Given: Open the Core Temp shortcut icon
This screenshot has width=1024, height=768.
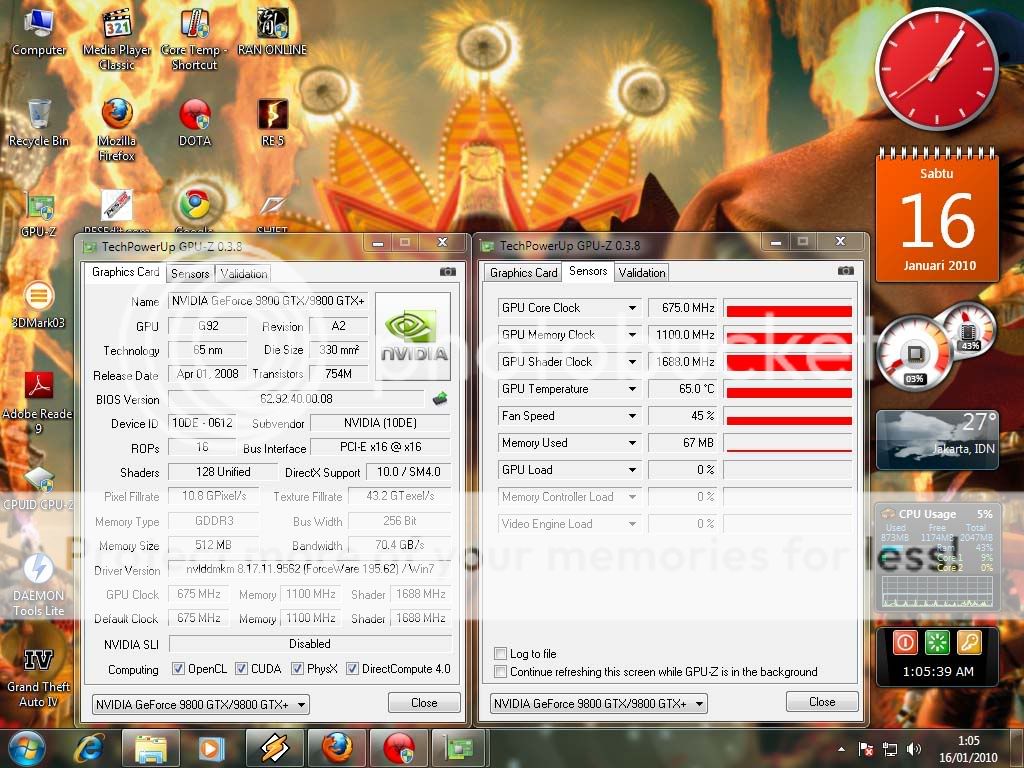Looking at the screenshot, I should click(194, 38).
